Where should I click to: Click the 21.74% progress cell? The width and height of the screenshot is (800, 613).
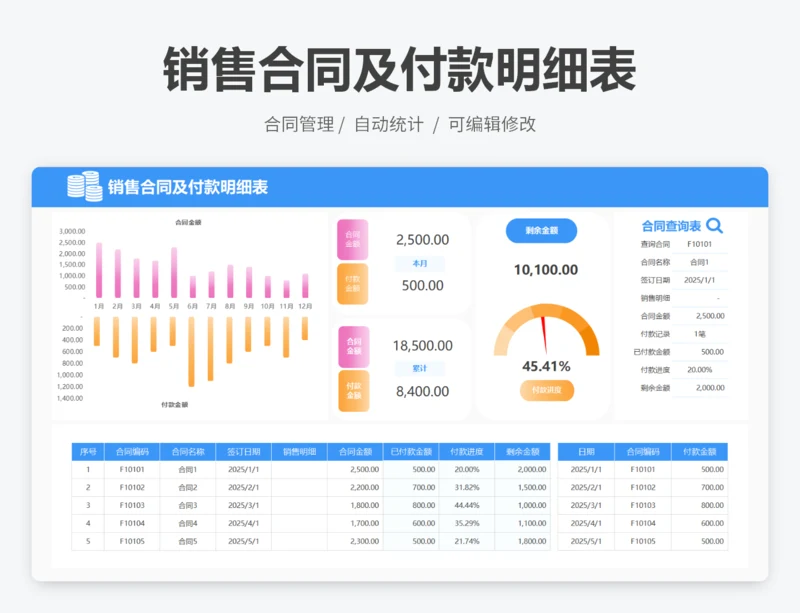[467, 541]
